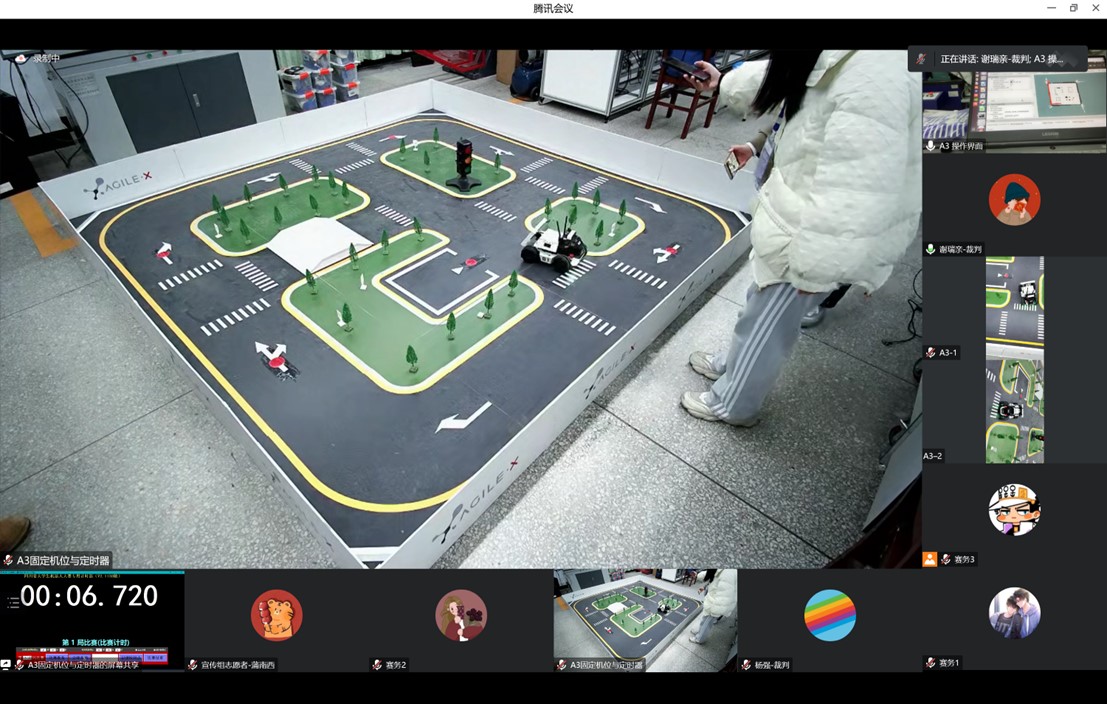
Task: Click the cloud recording indicator icon
Action: click(20, 59)
